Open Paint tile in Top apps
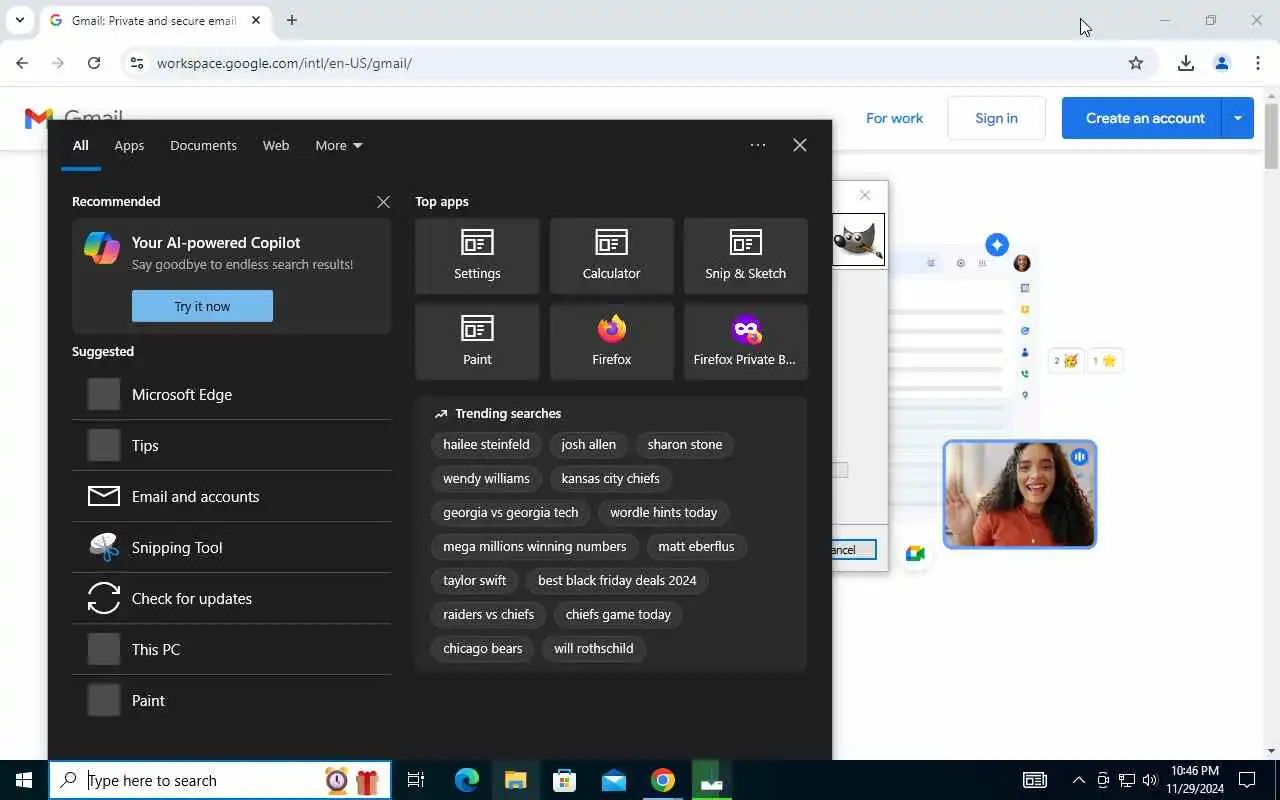Screen dimensions: 1280x800 (477, 342)
